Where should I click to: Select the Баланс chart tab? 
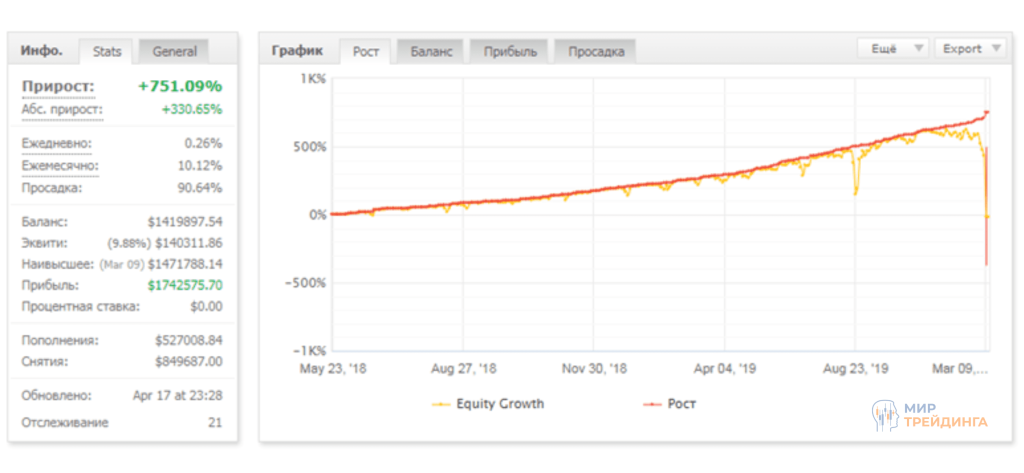click(431, 51)
